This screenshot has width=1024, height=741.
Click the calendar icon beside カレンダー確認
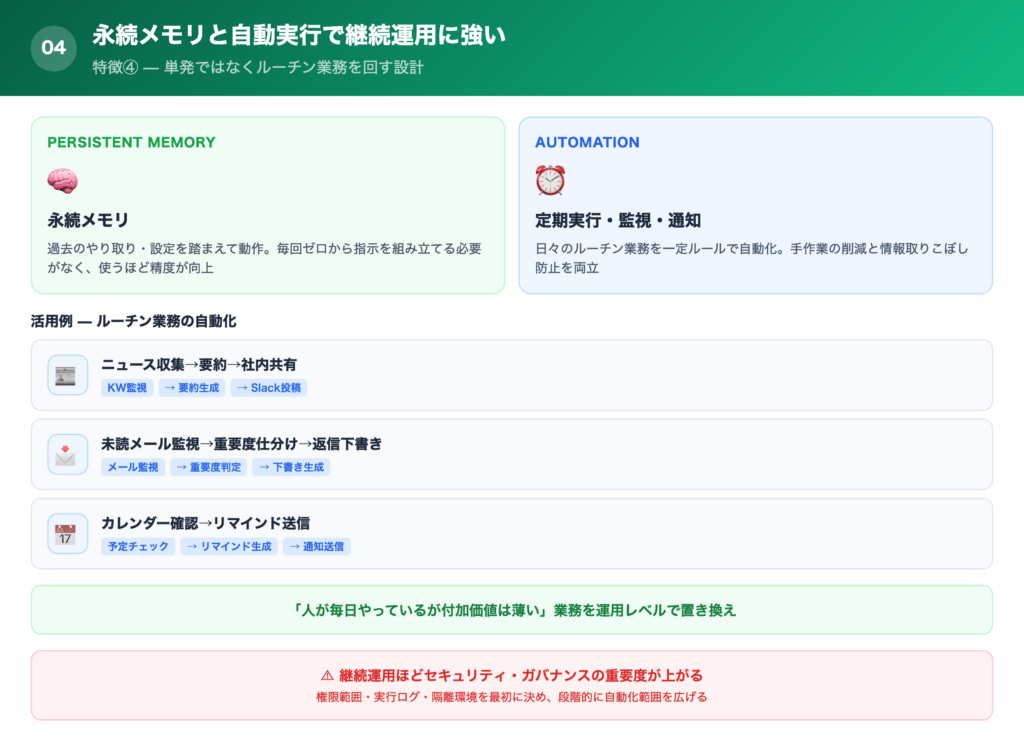(x=67, y=534)
